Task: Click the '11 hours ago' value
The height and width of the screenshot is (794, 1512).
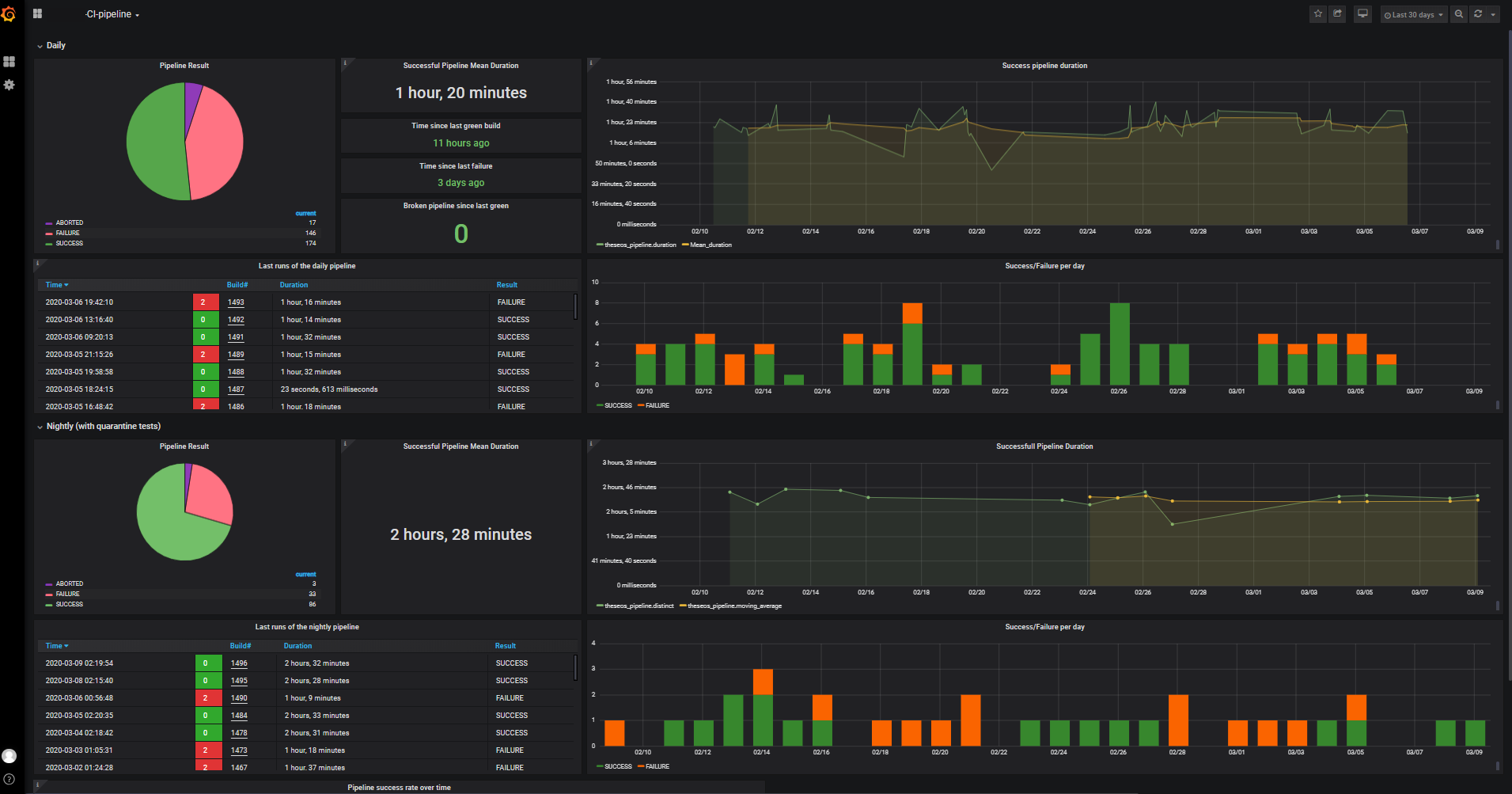Action: tap(461, 143)
